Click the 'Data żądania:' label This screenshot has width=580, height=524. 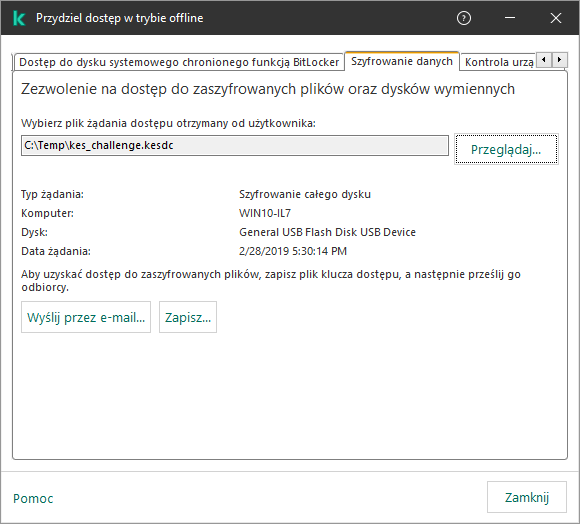pos(56,251)
